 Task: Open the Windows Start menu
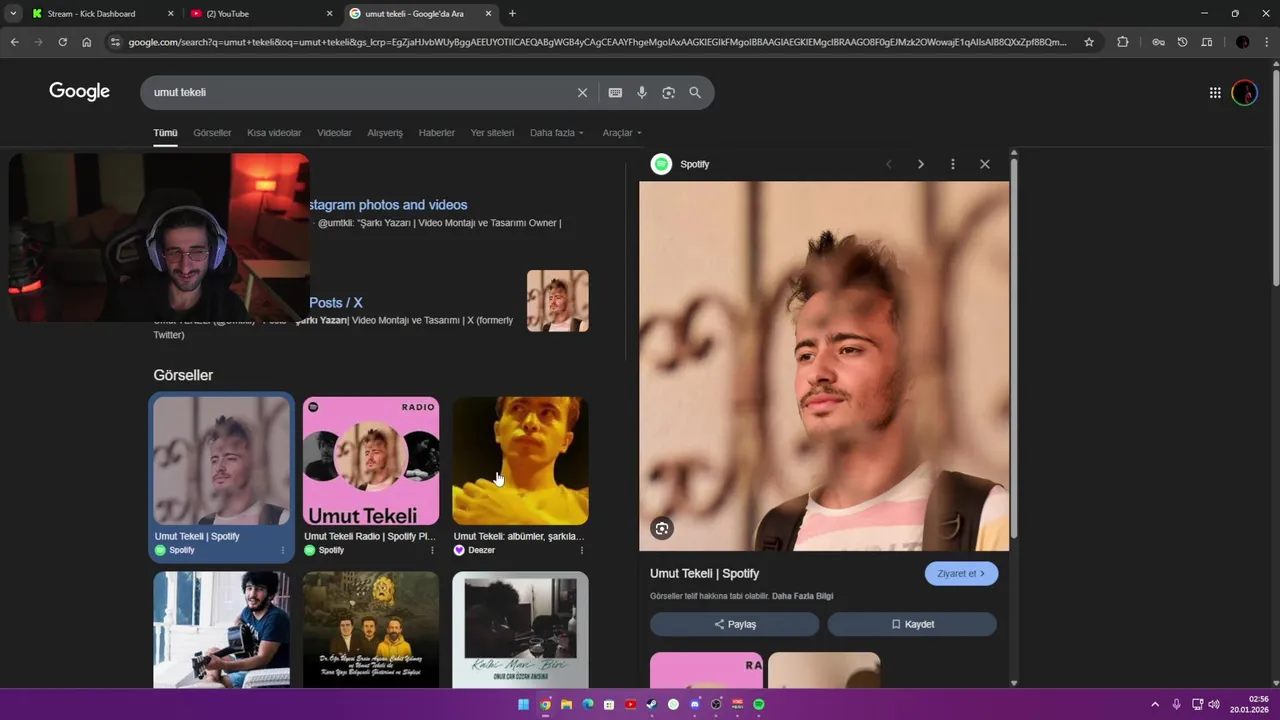pos(524,705)
